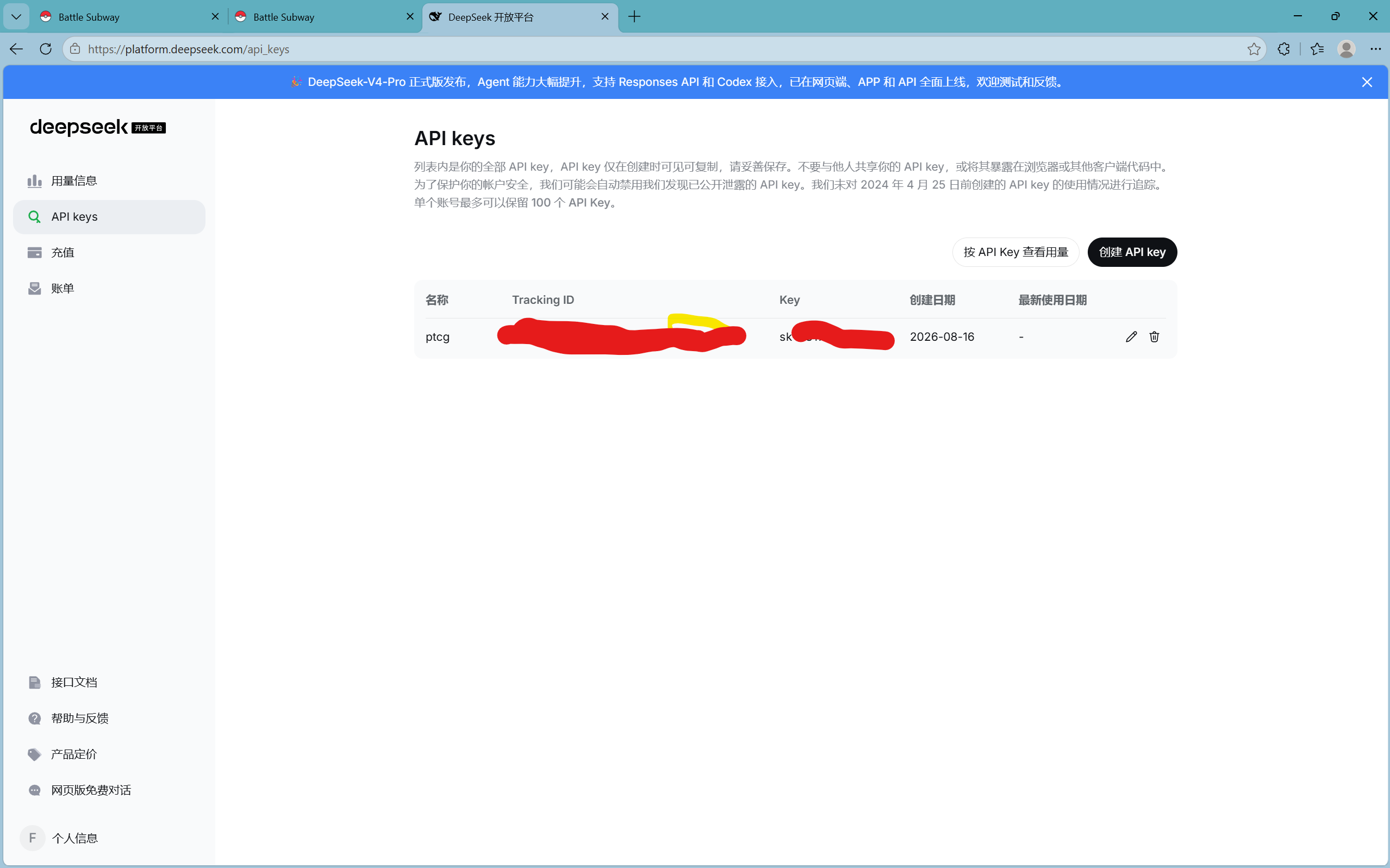
Task: Click the 充值 credit card icon
Action: click(x=34, y=253)
